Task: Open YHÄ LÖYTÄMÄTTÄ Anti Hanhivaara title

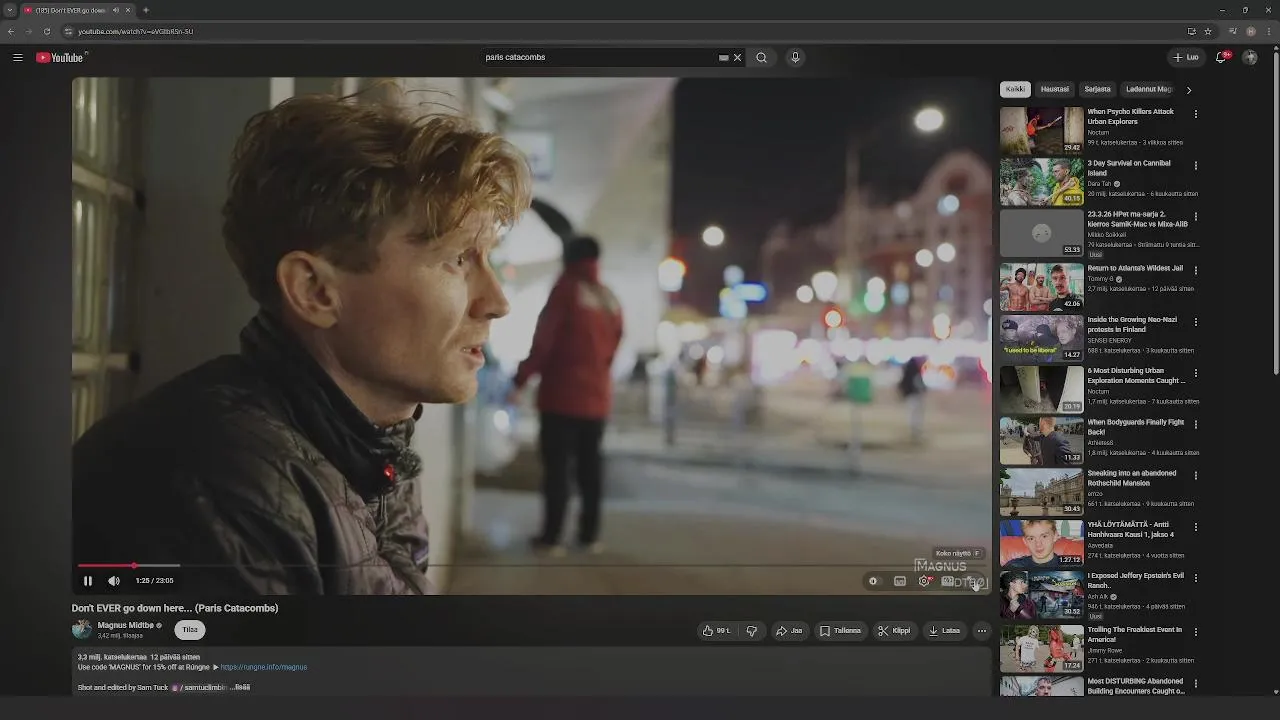Action: click(x=1131, y=530)
